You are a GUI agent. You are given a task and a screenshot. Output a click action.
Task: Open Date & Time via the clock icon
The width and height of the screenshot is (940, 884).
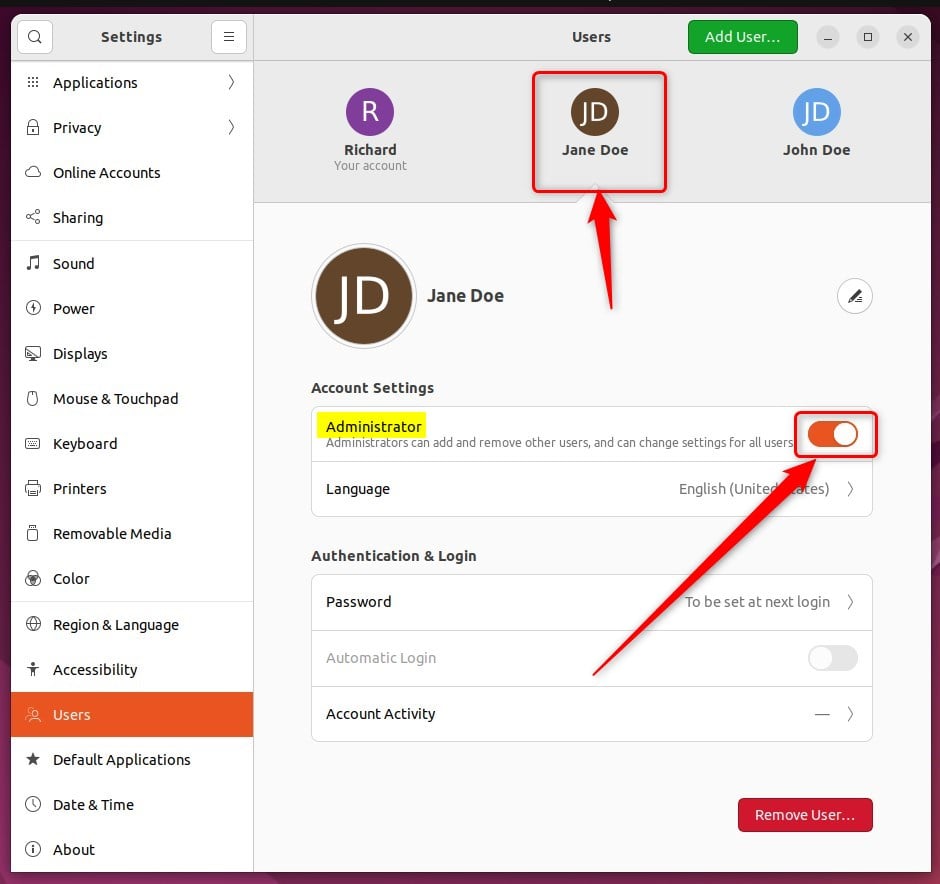pyautogui.click(x=31, y=804)
